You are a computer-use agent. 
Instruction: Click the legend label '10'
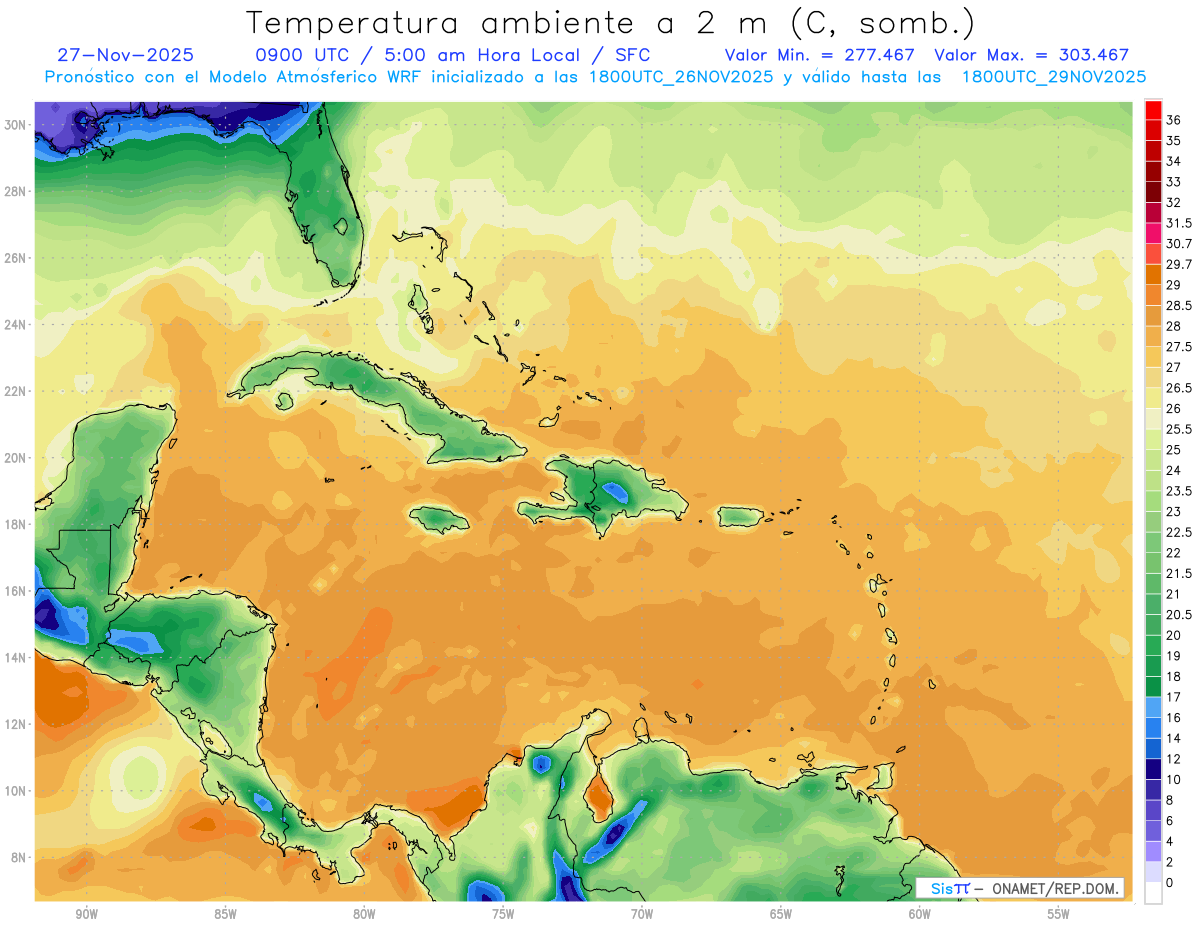[x=1174, y=780]
